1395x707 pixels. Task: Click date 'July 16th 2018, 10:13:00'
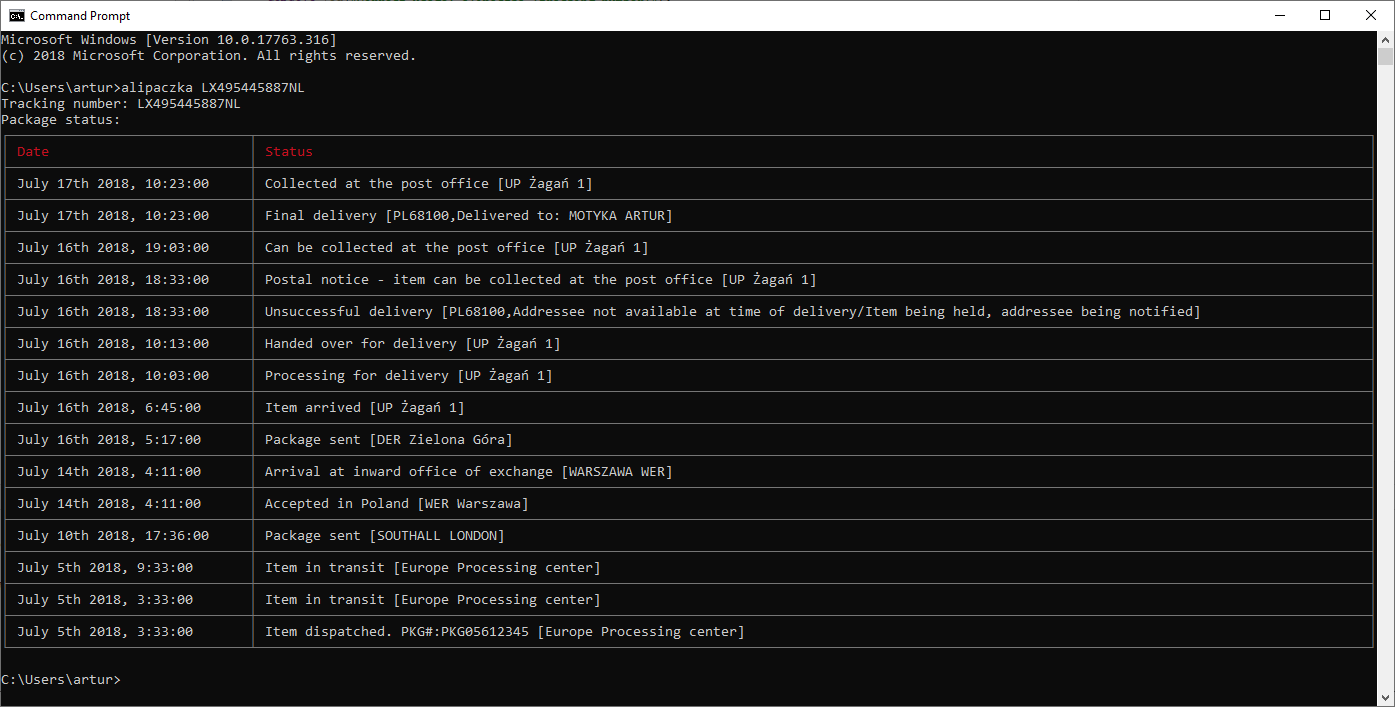click(x=113, y=344)
